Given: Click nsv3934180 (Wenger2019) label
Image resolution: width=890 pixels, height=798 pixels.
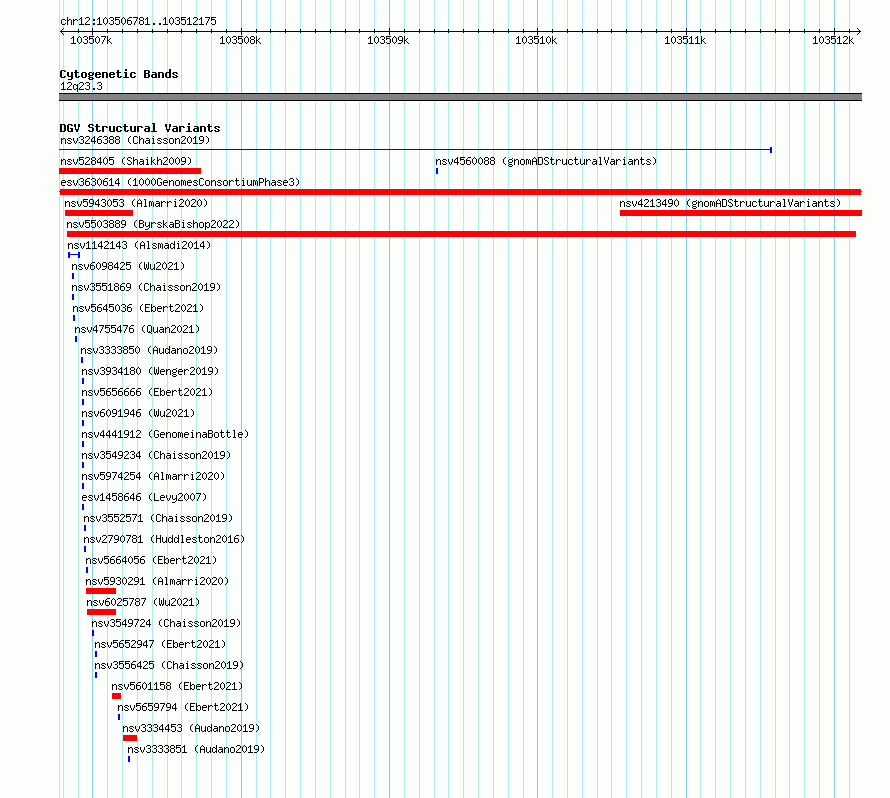Looking at the screenshot, I should [150, 371].
